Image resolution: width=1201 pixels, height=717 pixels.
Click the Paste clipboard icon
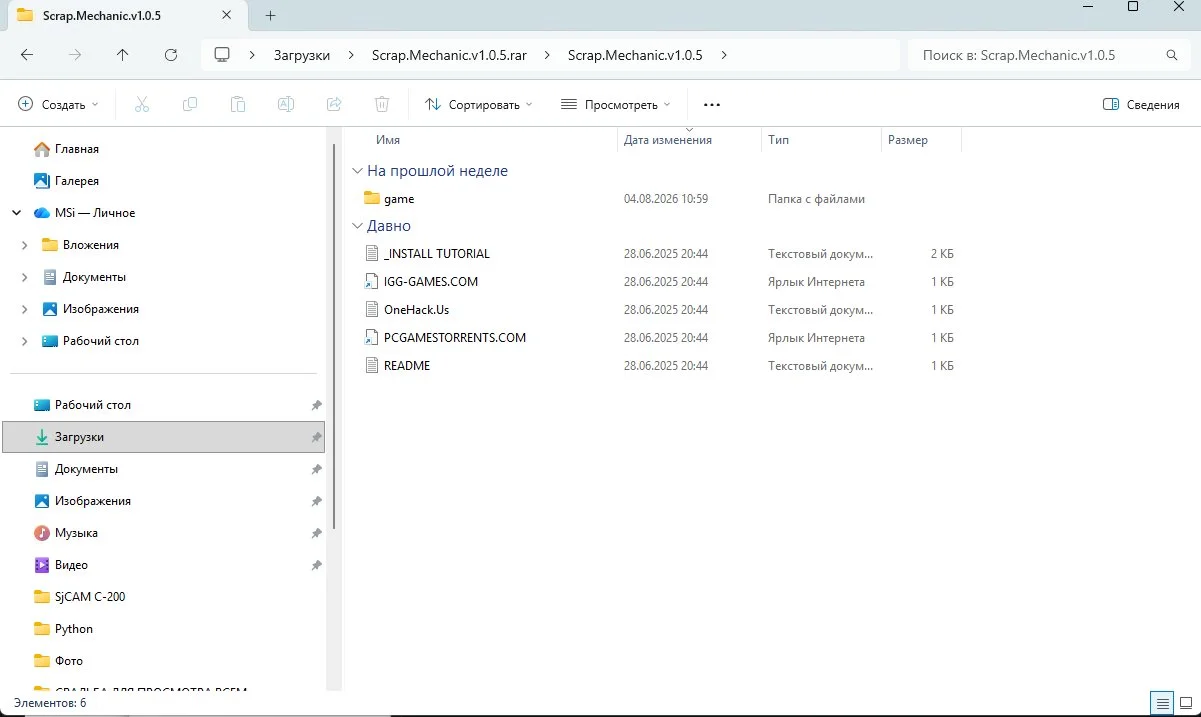click(237, 104)
